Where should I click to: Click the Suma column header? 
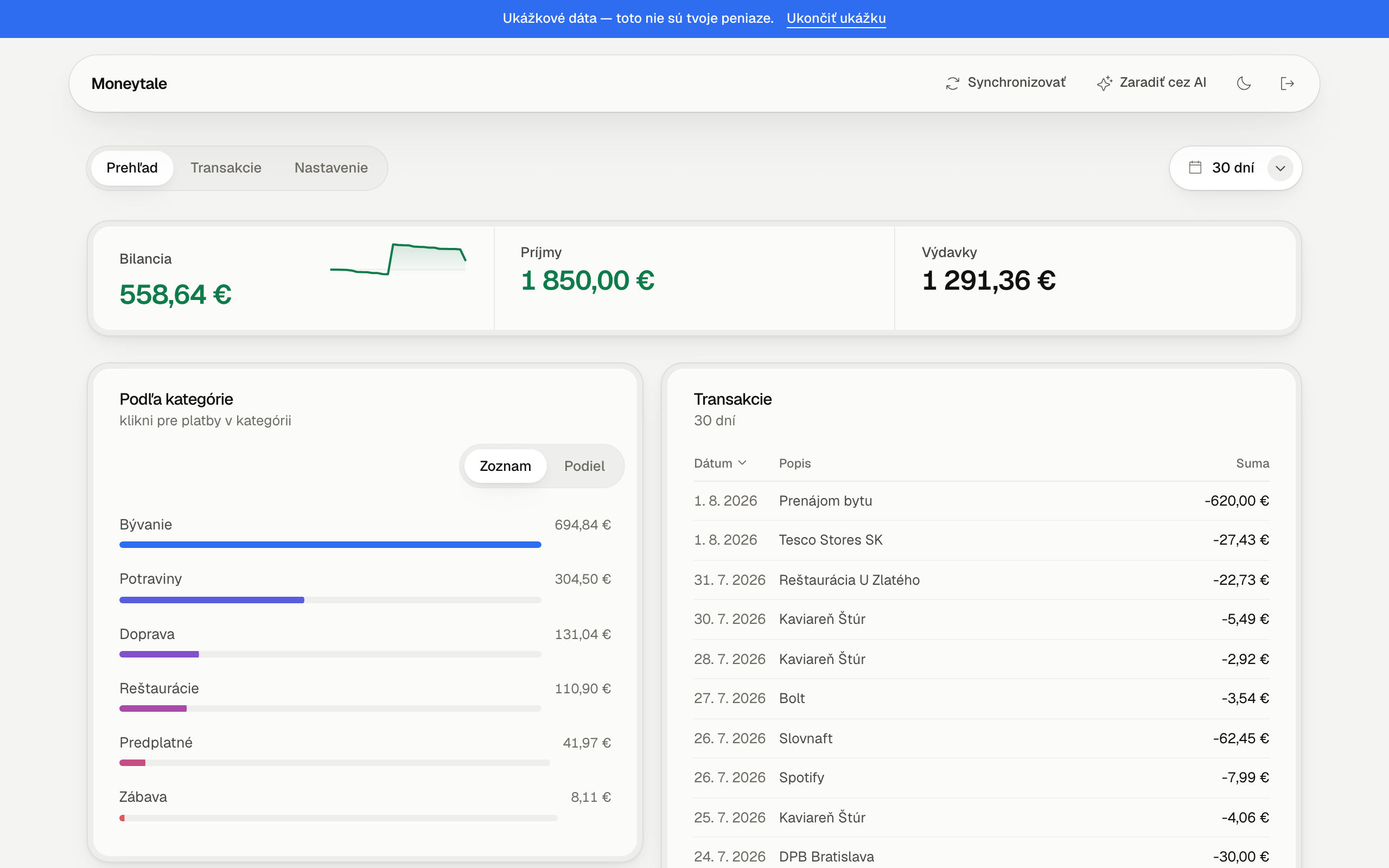point(1252,463)
